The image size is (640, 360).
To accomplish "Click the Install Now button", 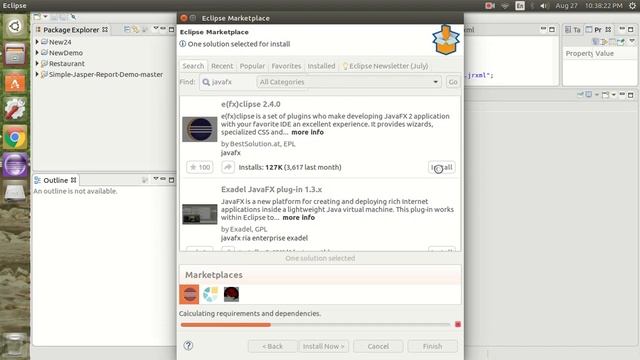I will pyautogui.click(x=323, y=346).
